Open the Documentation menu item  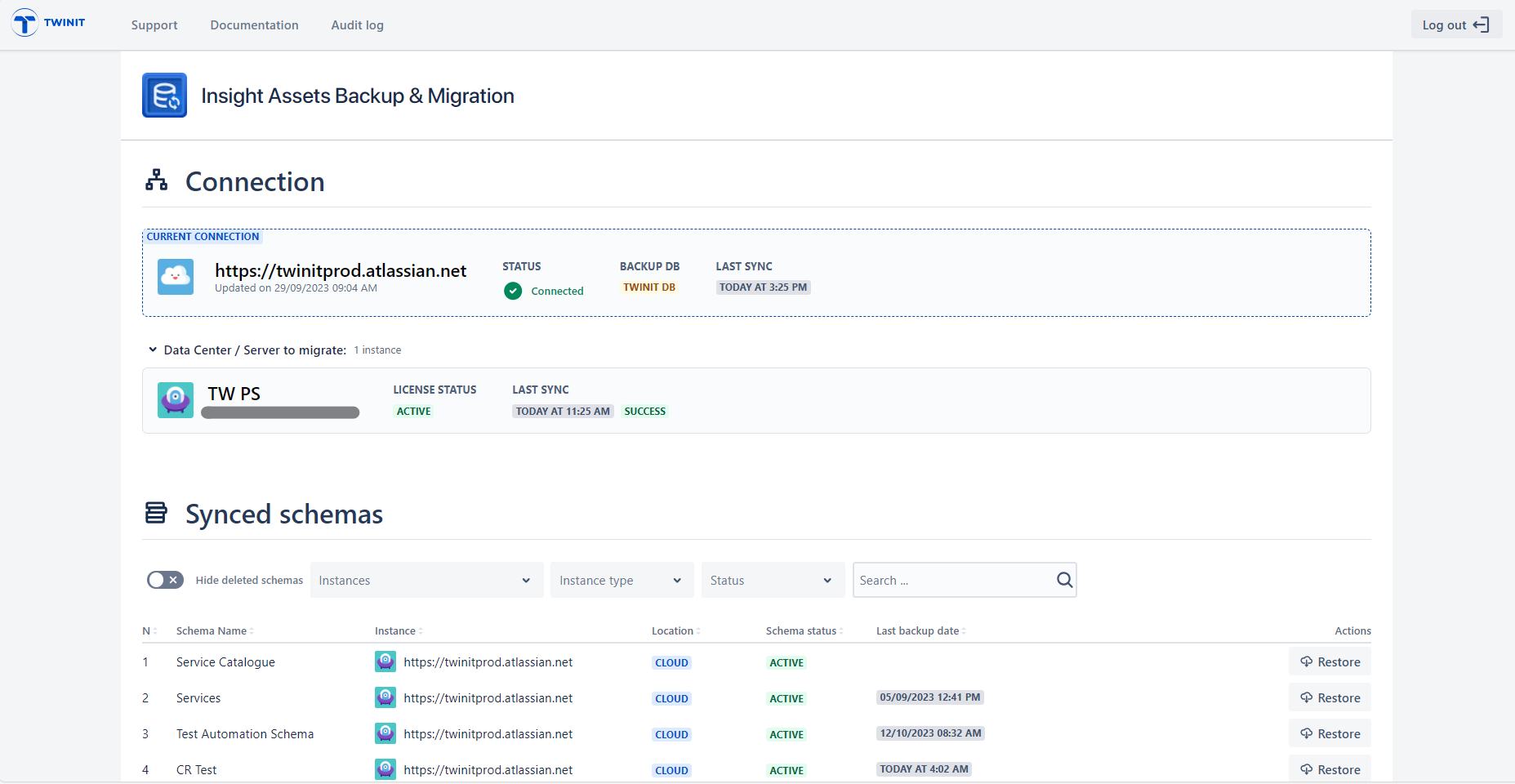point(254,25)
